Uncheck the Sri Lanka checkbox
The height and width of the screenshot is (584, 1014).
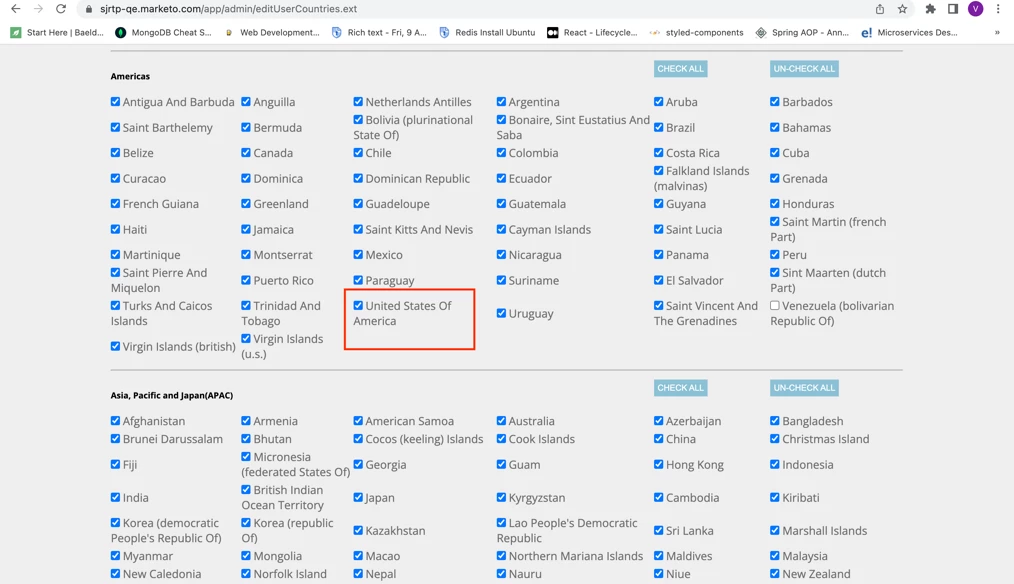coord(658,530)
